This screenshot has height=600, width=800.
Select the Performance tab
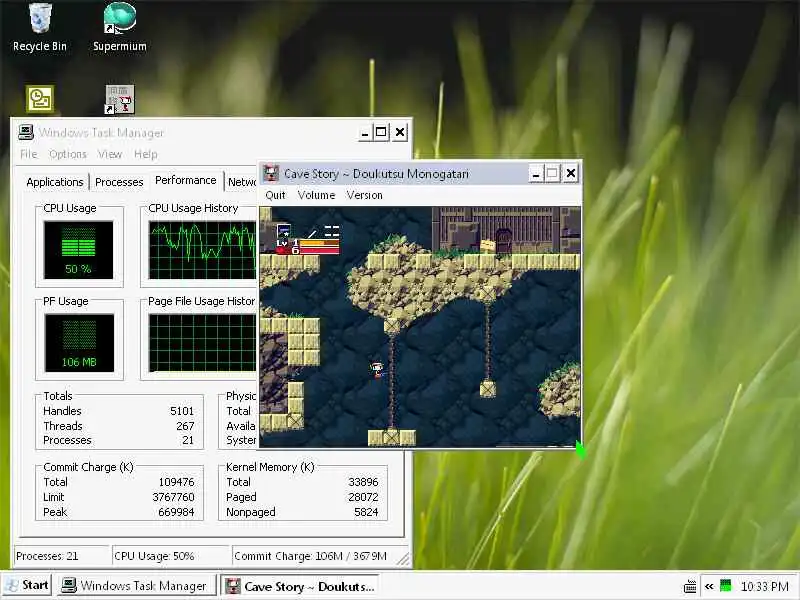[186, 181]
